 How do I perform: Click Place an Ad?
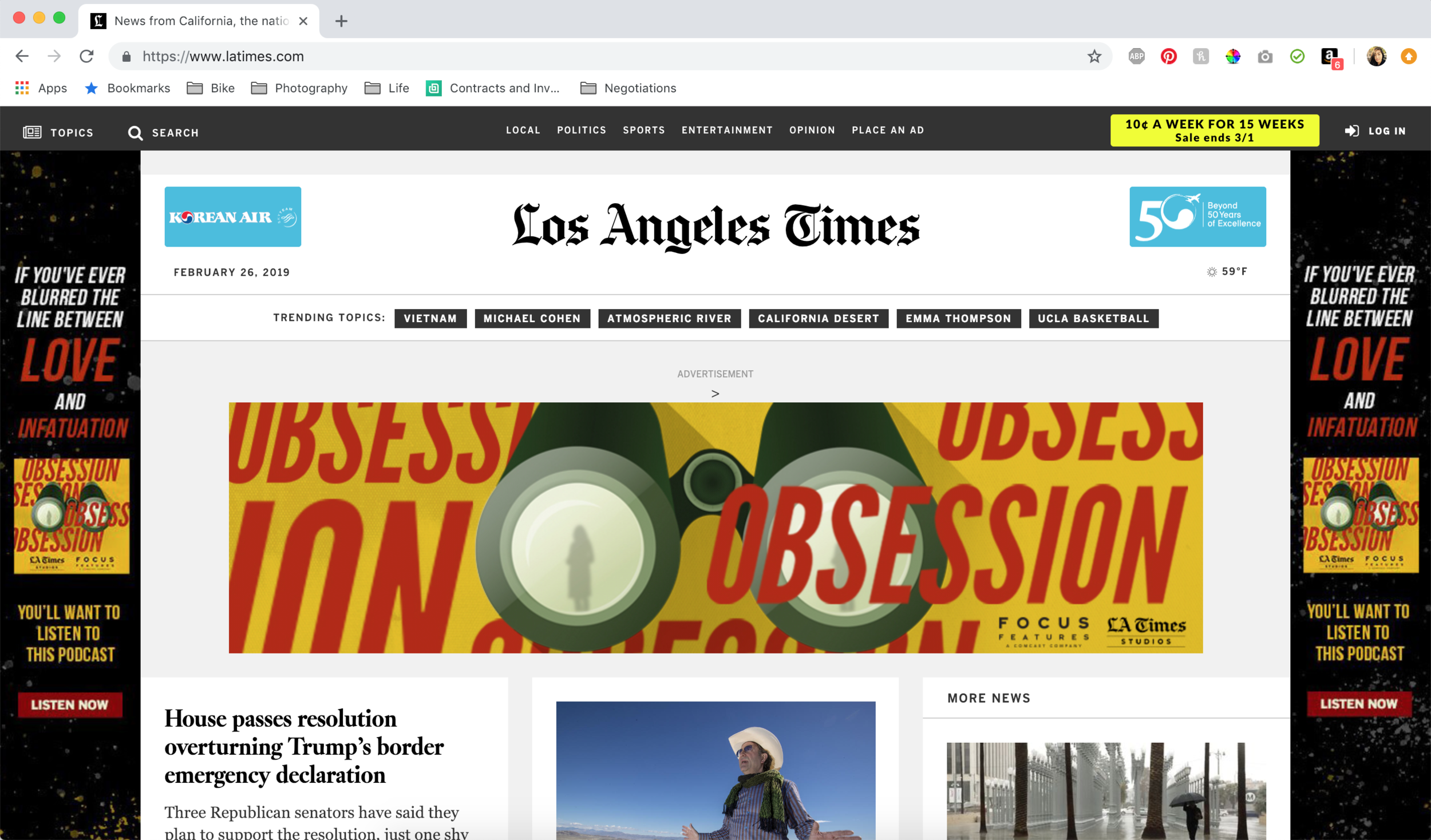(888, 130)
